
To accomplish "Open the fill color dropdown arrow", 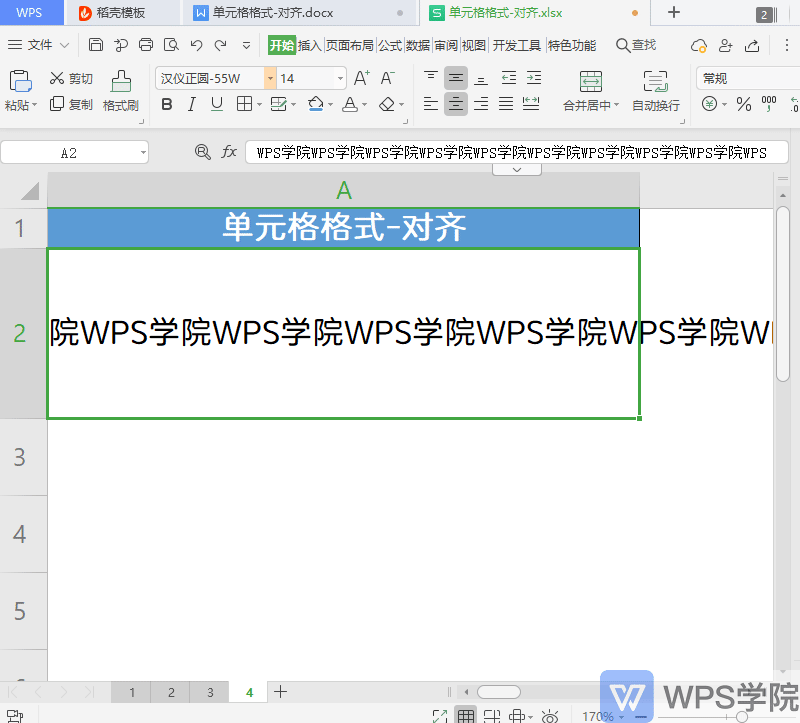I will pyautogui.click(x=331, y=105).
